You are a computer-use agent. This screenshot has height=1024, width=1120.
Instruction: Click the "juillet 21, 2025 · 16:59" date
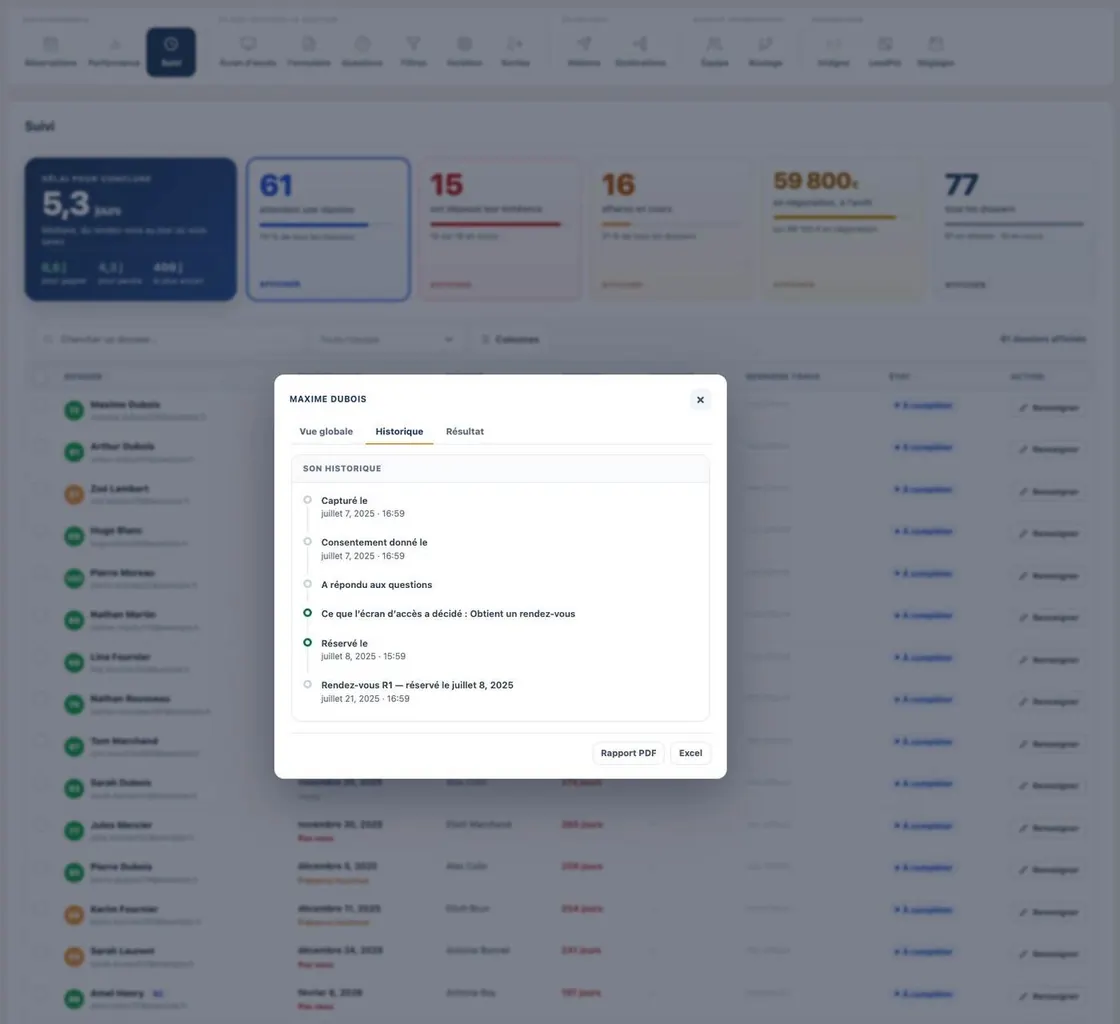coord(365,698)
